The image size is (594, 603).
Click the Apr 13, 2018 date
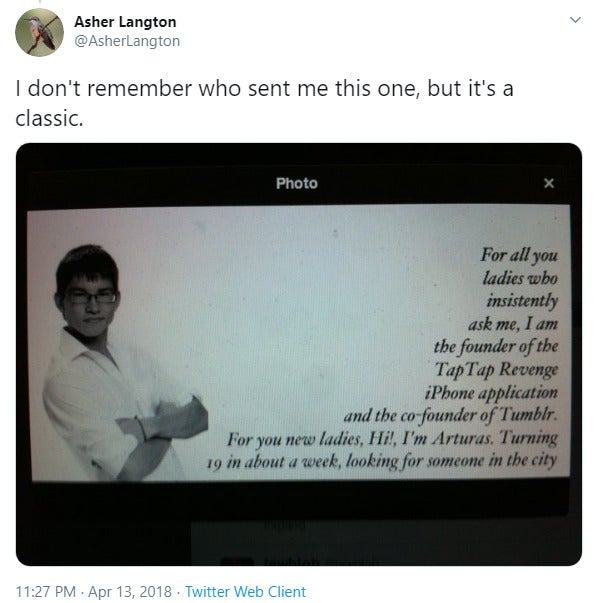[130, 591]
